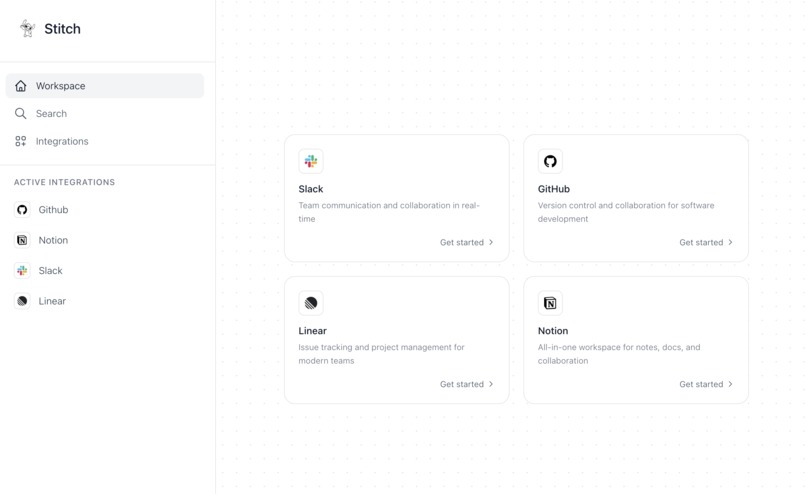Viewport: 806px width, 494px height.
Task: Click the Slack card title
Action: [311, 189]
